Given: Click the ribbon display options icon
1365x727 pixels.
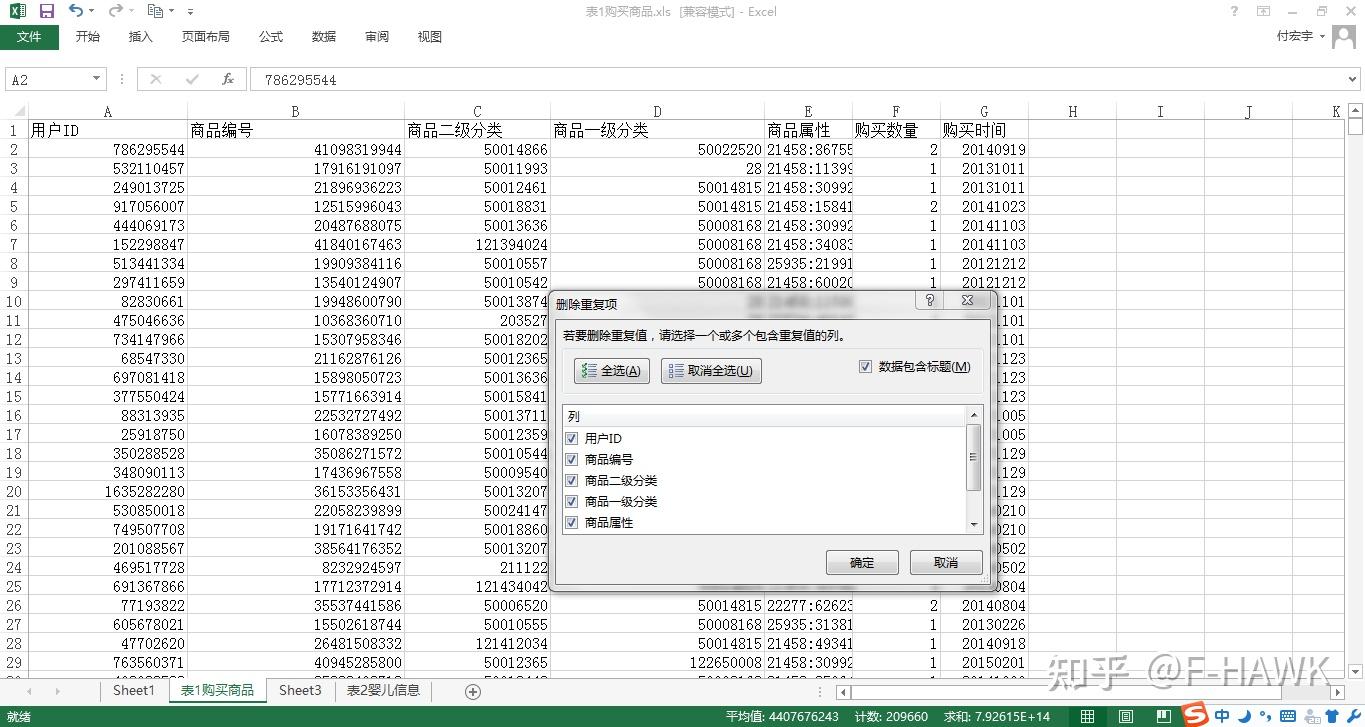Looking at the screenshot, I should tap(1264, 11).
